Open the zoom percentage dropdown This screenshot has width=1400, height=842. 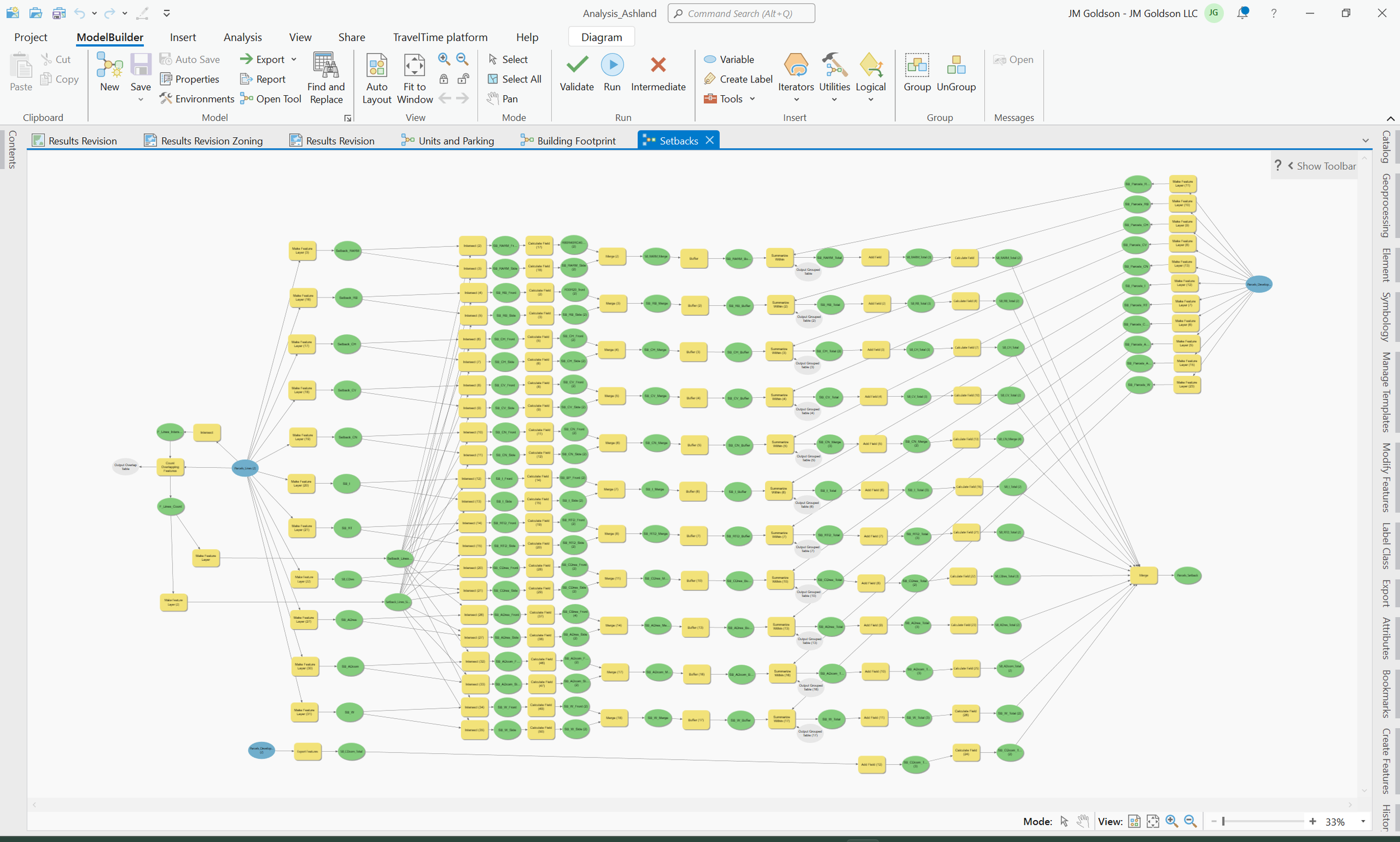1362,822
